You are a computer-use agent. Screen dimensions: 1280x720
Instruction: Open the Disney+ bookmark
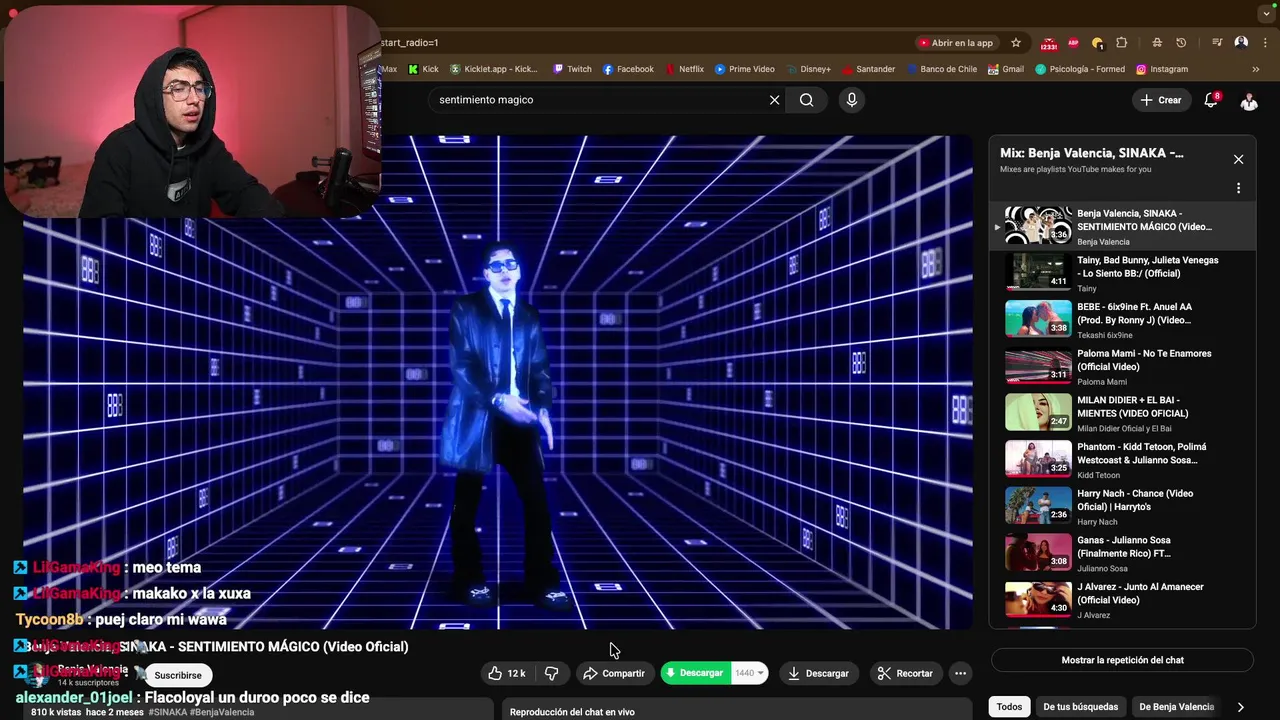pyautogui.click(x=807, y=69)
